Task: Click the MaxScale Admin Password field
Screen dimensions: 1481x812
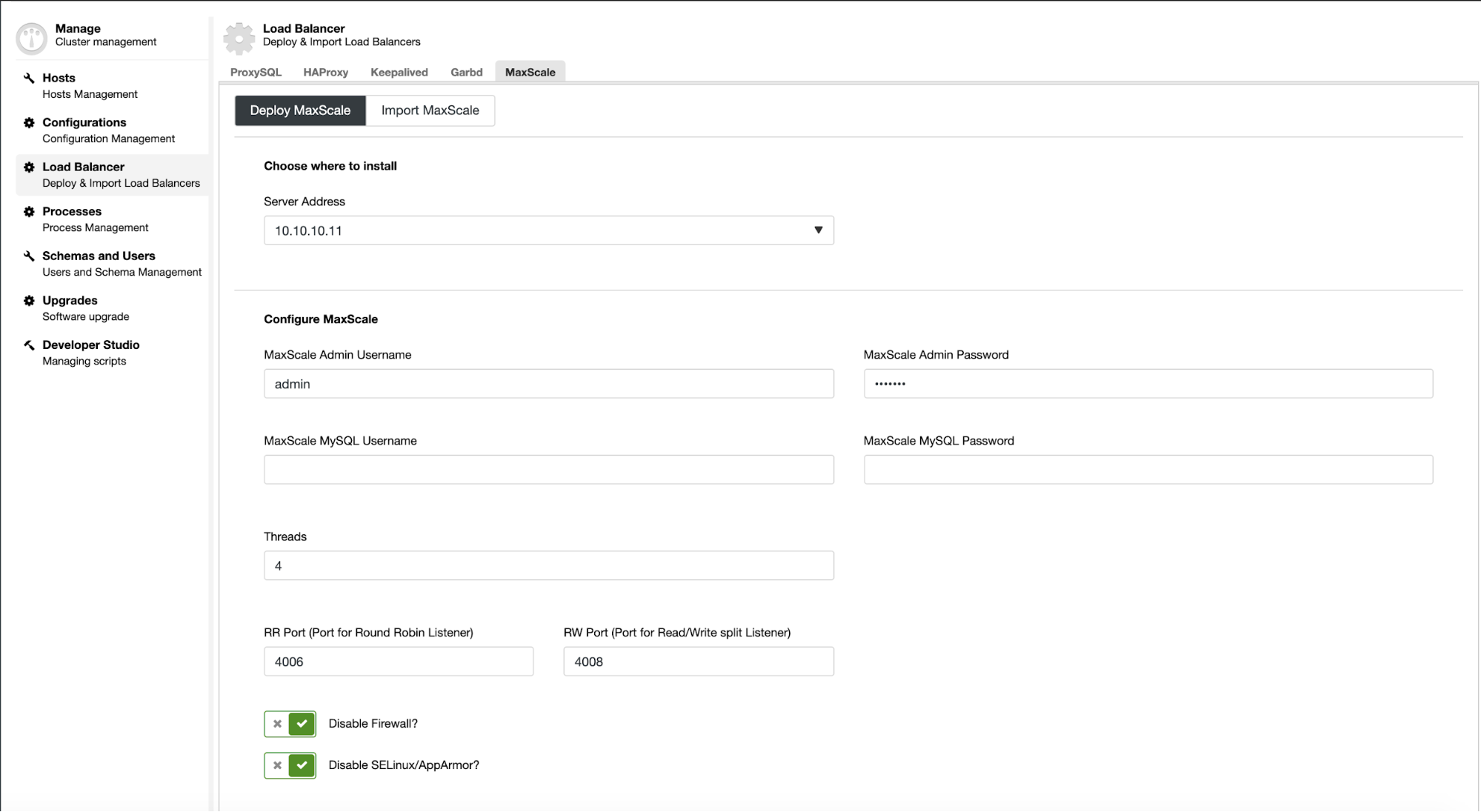Action: [x=1148, y=384]
